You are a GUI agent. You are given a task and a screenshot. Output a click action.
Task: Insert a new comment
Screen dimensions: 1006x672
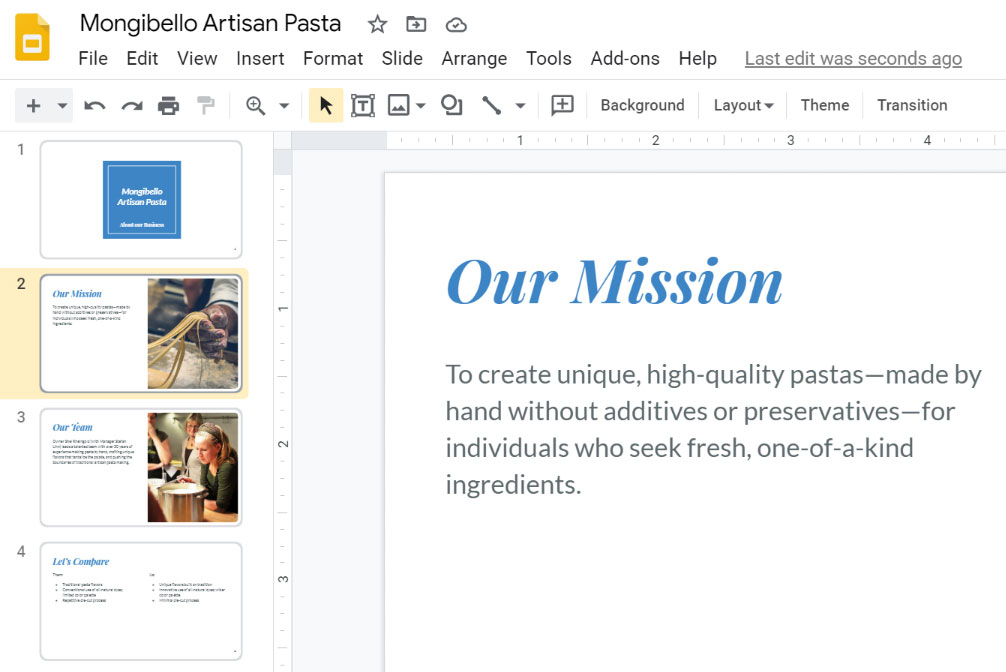561,104
